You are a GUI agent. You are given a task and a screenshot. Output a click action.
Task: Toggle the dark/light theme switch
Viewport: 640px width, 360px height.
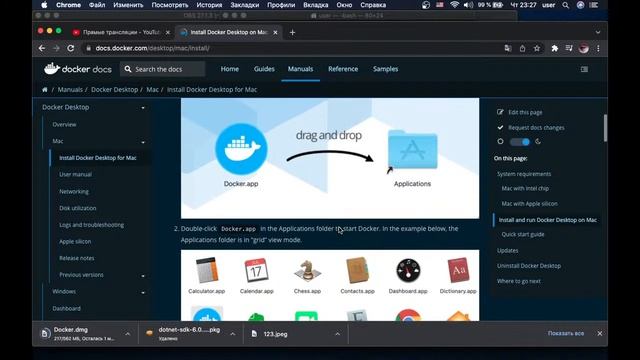[x=520, y=142]
